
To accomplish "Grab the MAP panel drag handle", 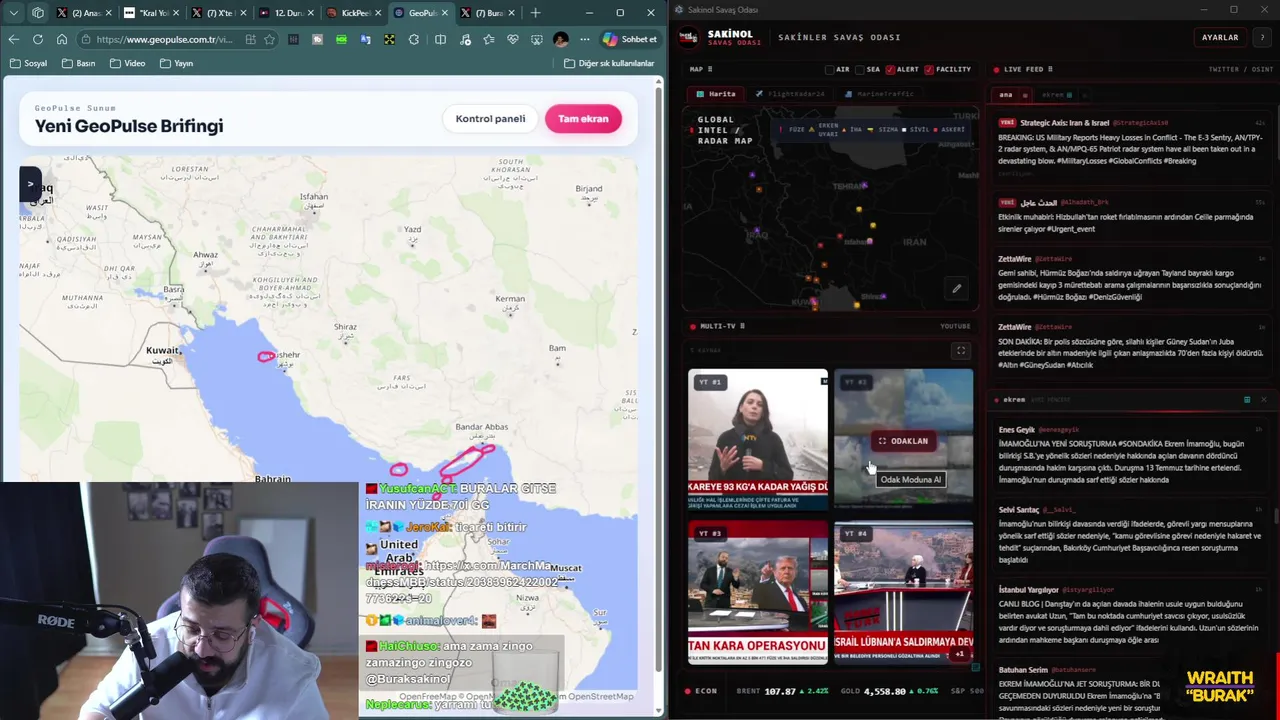I will click(709, 69).
